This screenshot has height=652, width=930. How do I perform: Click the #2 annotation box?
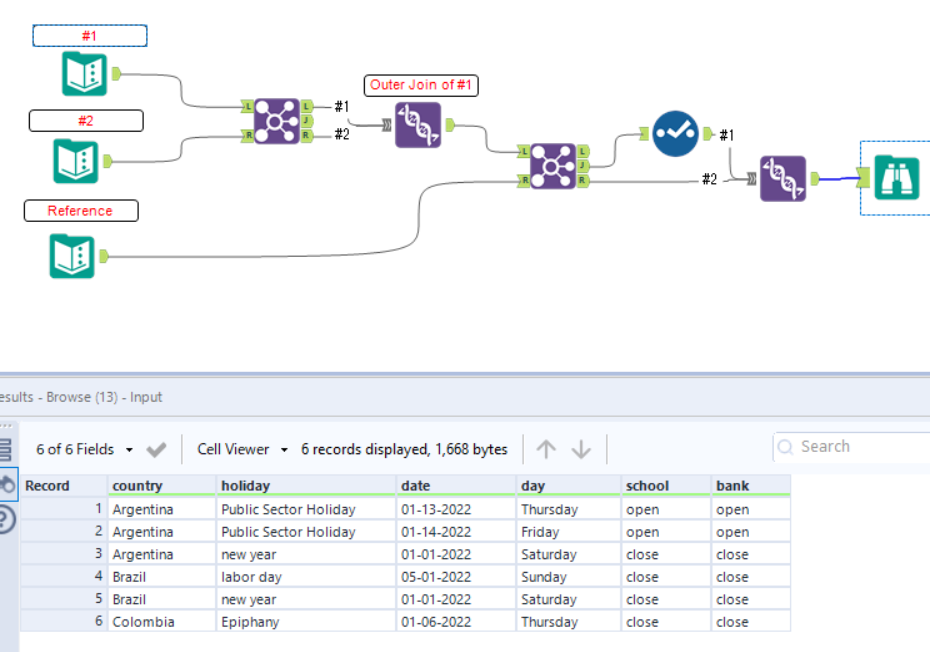point(86,121)
